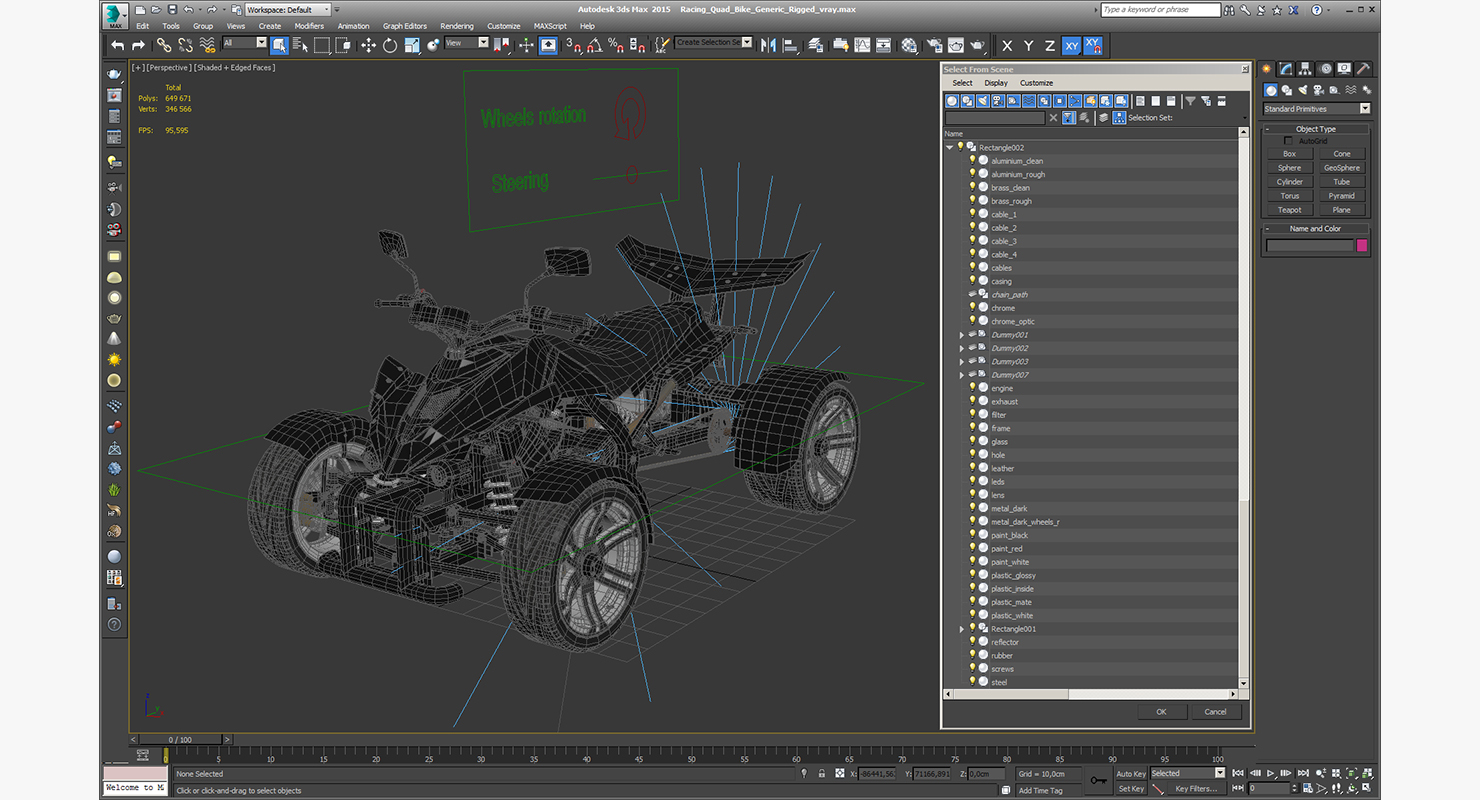Open the Modify panel tab
The image size is (1480, 800).
click(1286, 69)
